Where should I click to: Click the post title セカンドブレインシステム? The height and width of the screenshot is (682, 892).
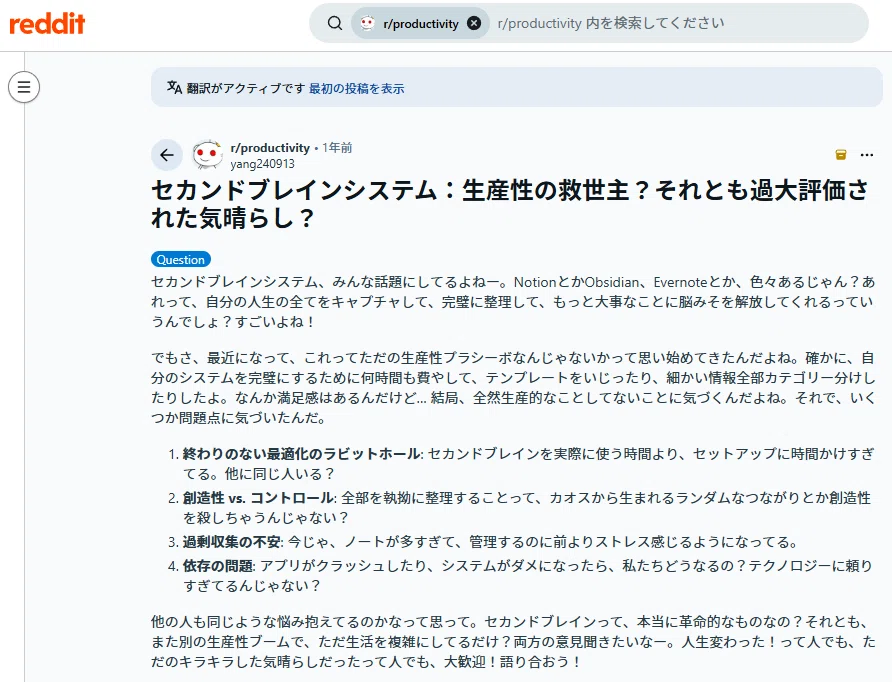pos(510,204)
